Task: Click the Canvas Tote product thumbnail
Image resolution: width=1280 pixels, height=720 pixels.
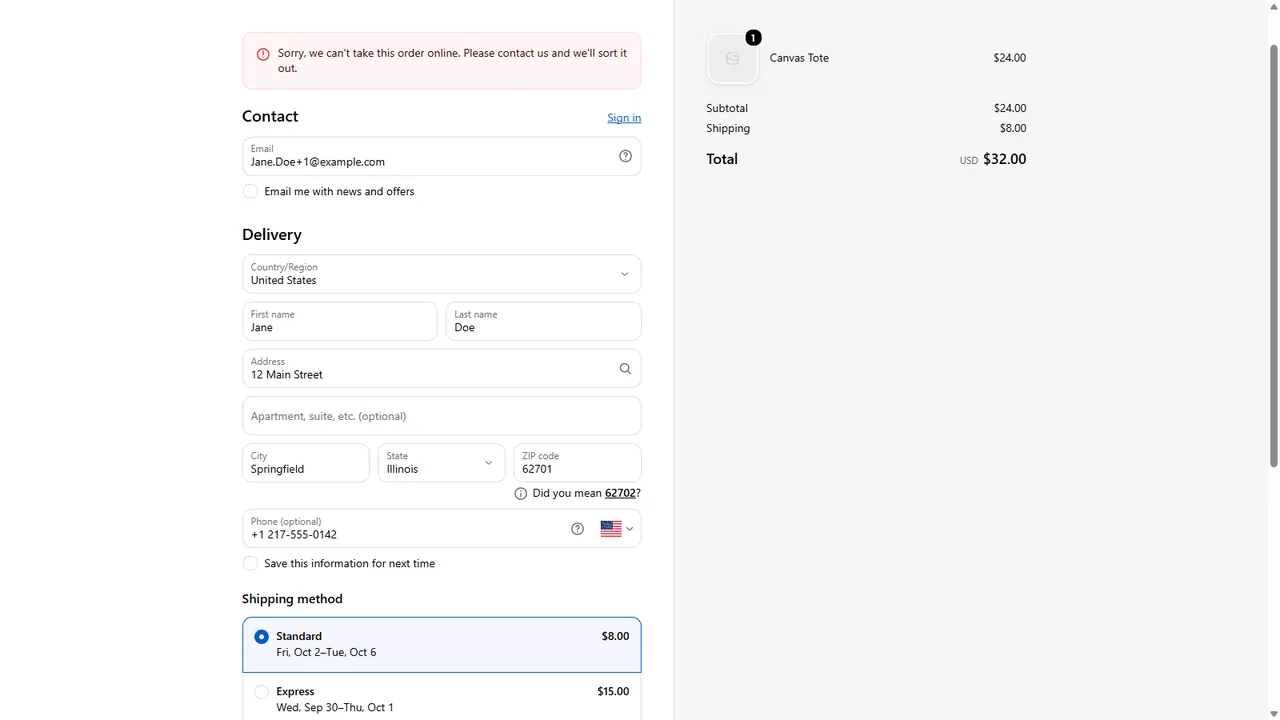Action: tap(733, 59)
